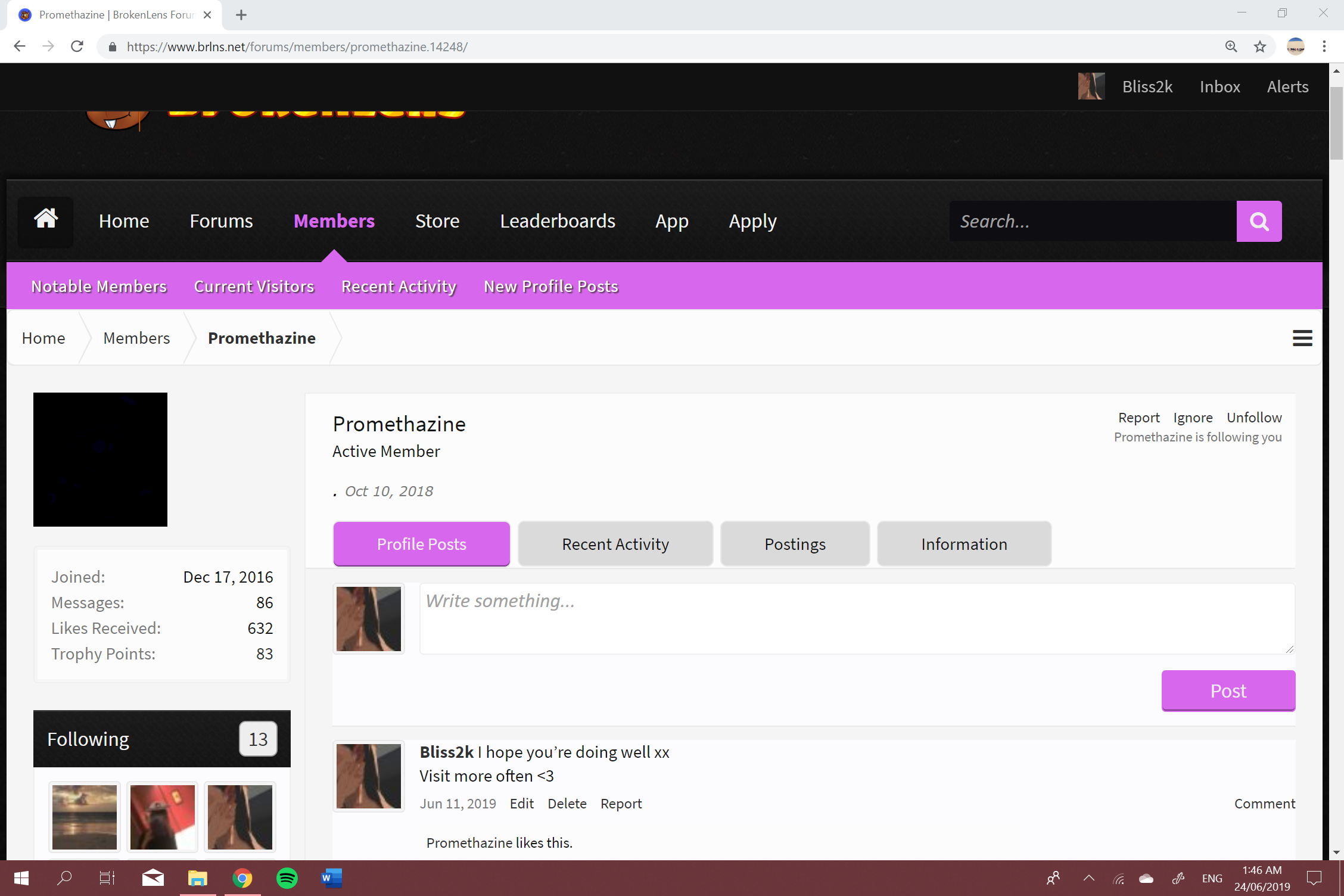Submit the profile post with Post button
Screen dimensions: 1344x896
click(1228, 690)
